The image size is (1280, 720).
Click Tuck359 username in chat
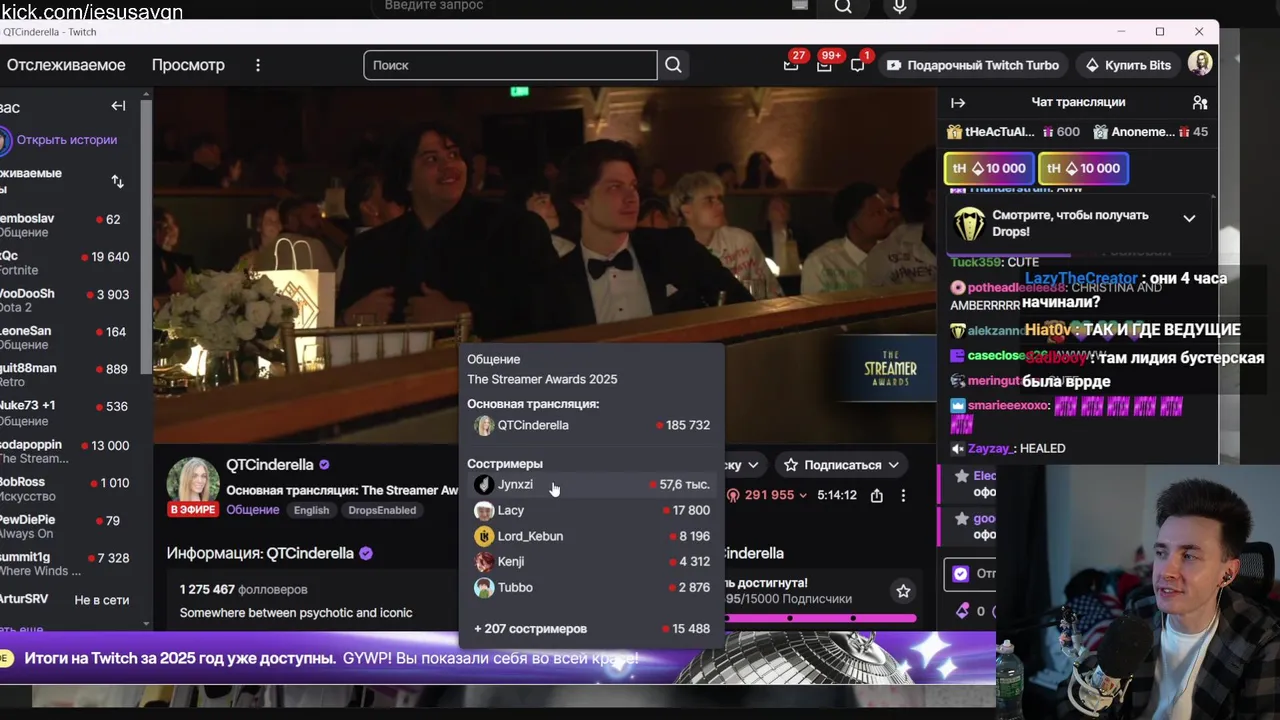pos(975,262)
